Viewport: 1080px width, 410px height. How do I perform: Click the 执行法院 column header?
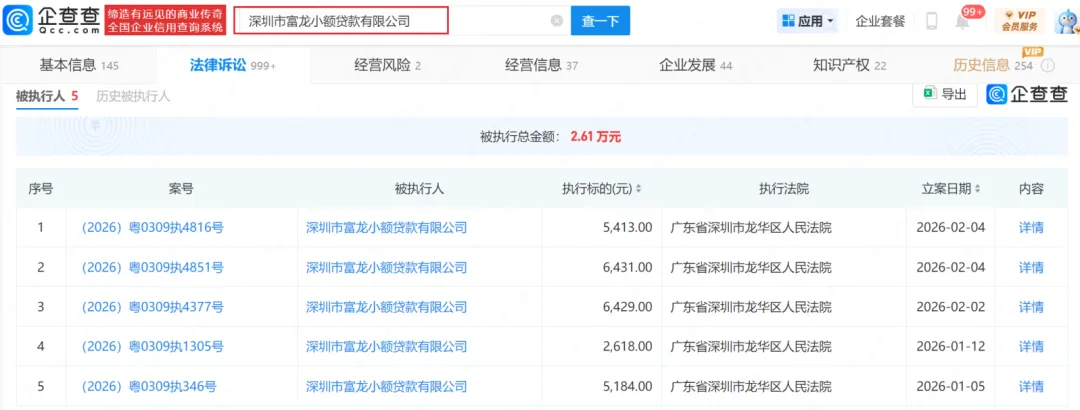[x=783, y=189]
